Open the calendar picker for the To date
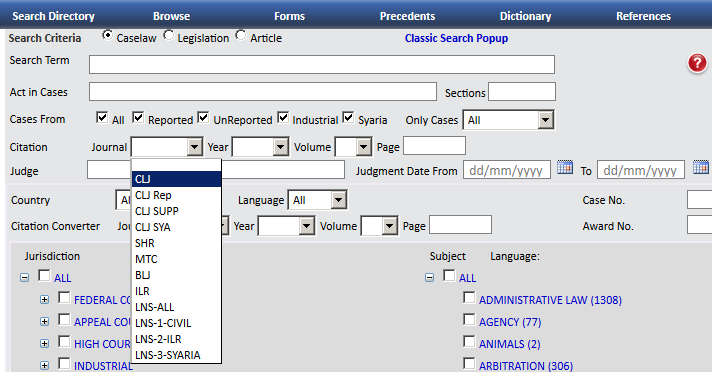This screenshot has width=712, height=372. coord(701,167)
